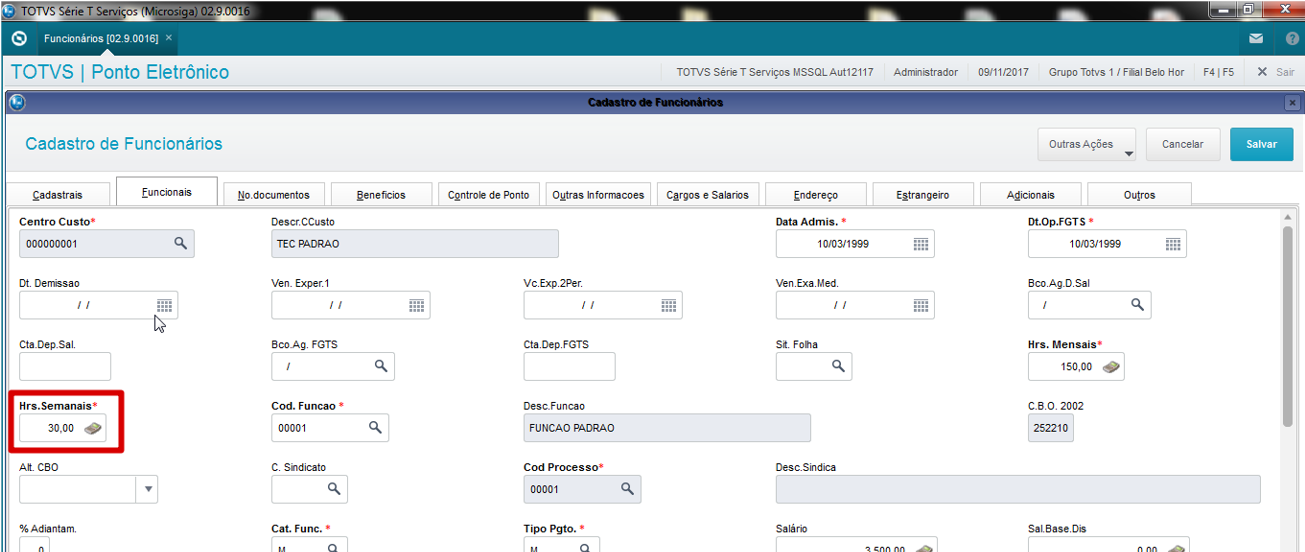This screenshot has height=552, width=1305.
Task: Click the round icon in Cadastro de Funcionários title bar
Action: [x=16, y=102]
